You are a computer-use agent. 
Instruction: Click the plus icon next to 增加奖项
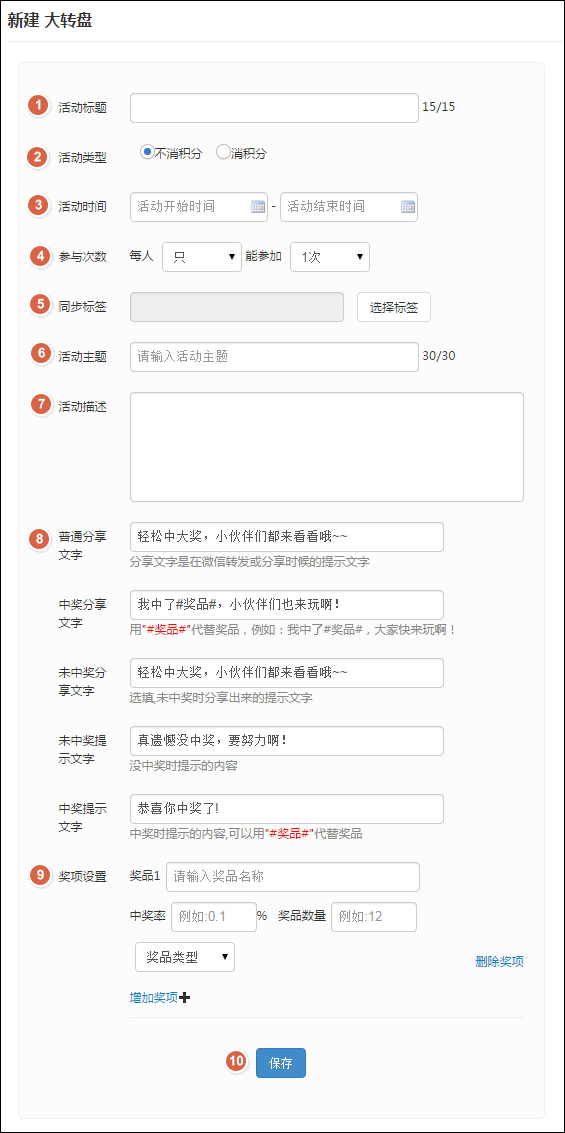pos(184,997)
